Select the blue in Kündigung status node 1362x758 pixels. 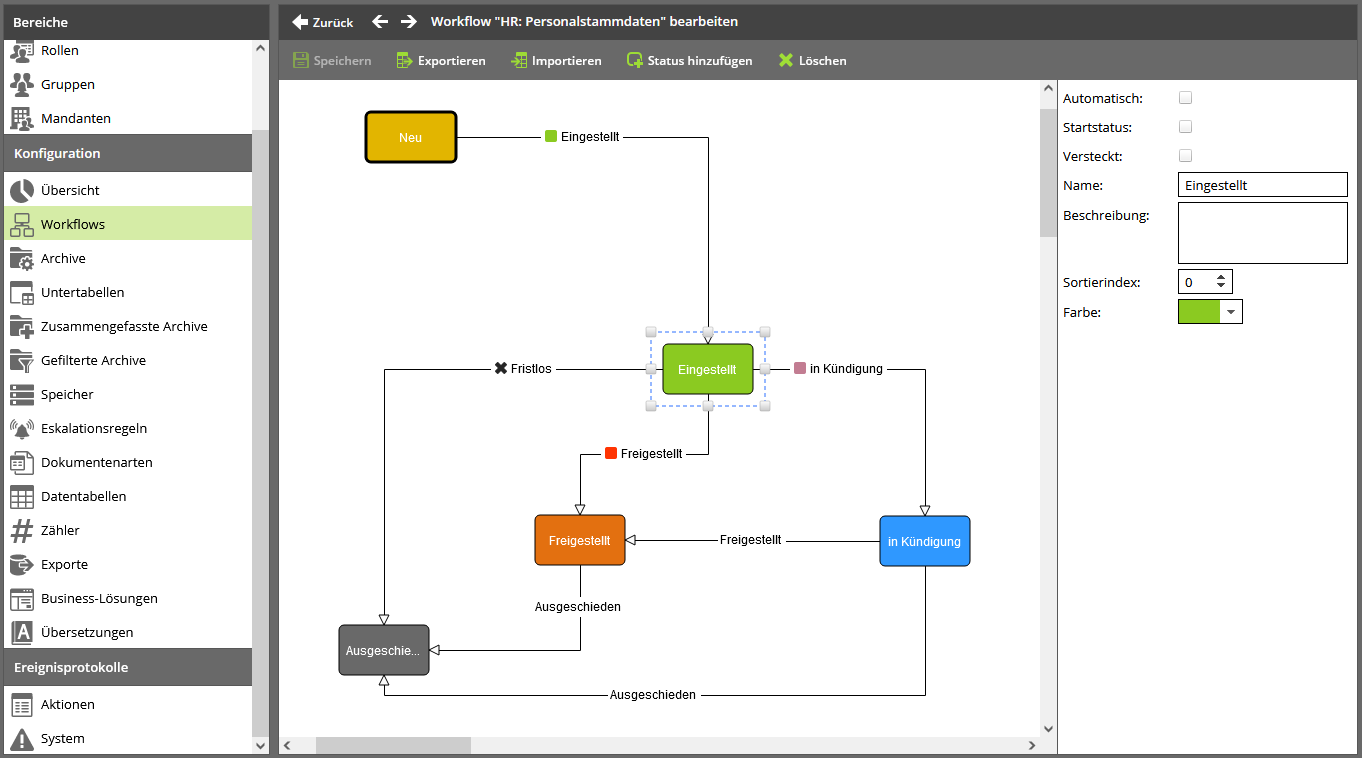coord(925,541)
